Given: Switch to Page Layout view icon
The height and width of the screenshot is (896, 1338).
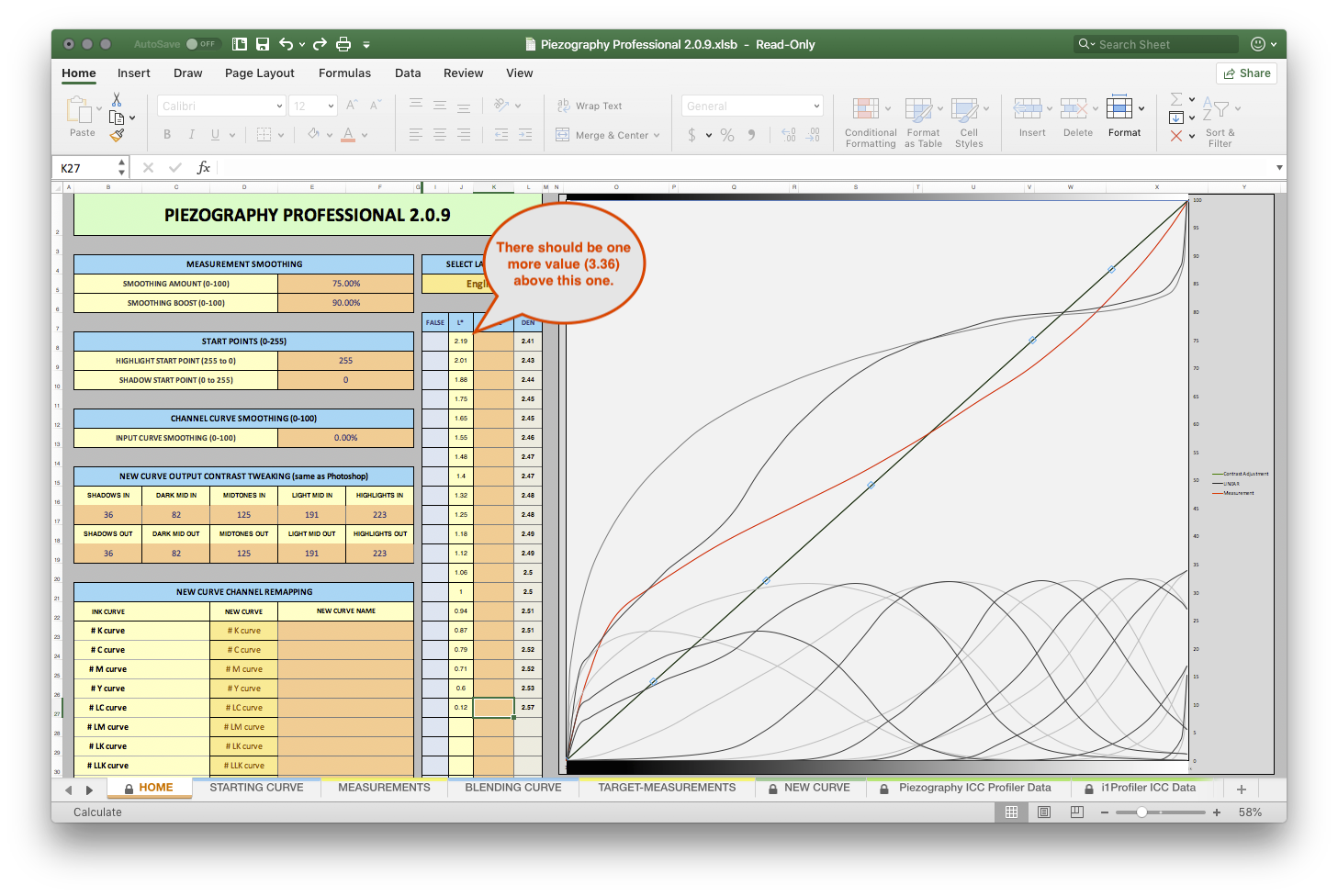Looking at the screenshot, I should [1044, 812].
